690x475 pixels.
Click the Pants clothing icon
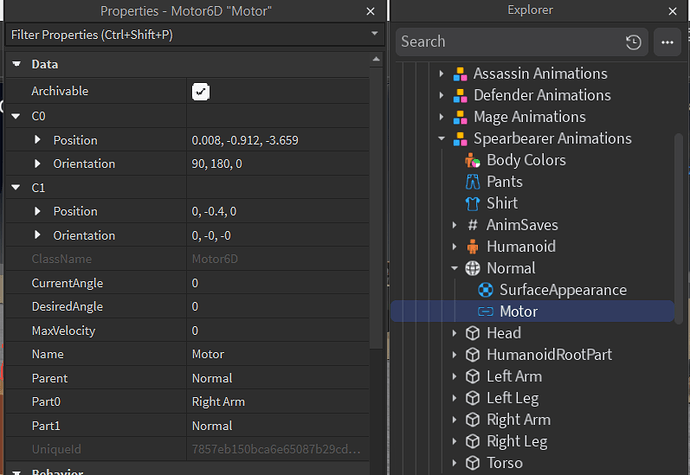point(474,182)
